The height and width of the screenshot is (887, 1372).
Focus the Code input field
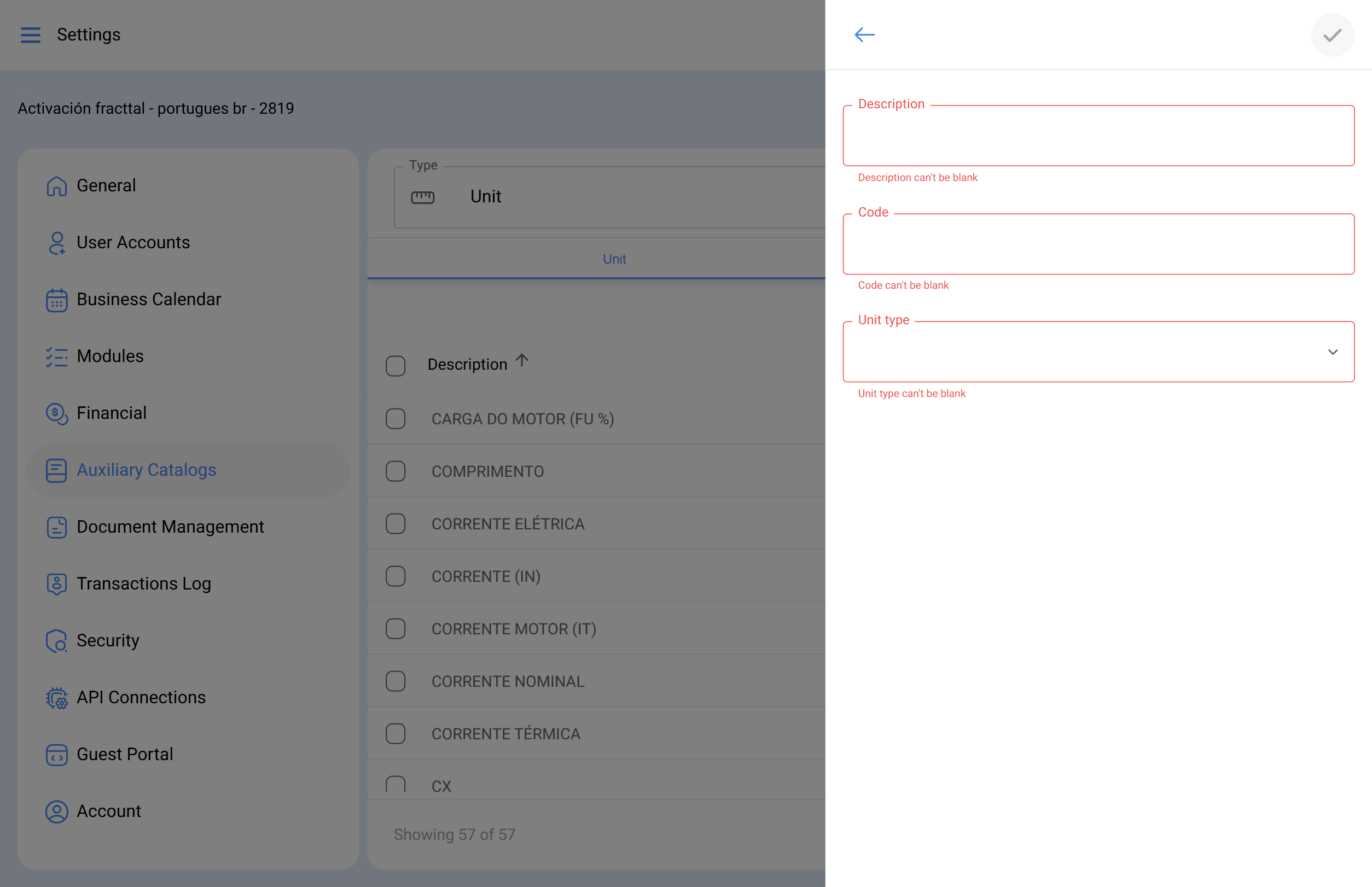tap(1098, 244)
